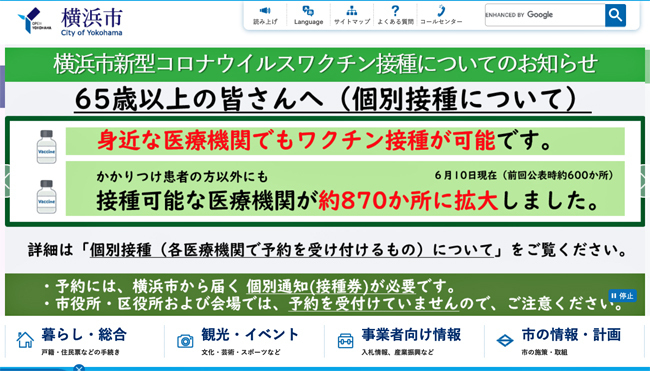The image size is (650, 371).
Task: Go to the next banner slide arrow
Action: 644,181
